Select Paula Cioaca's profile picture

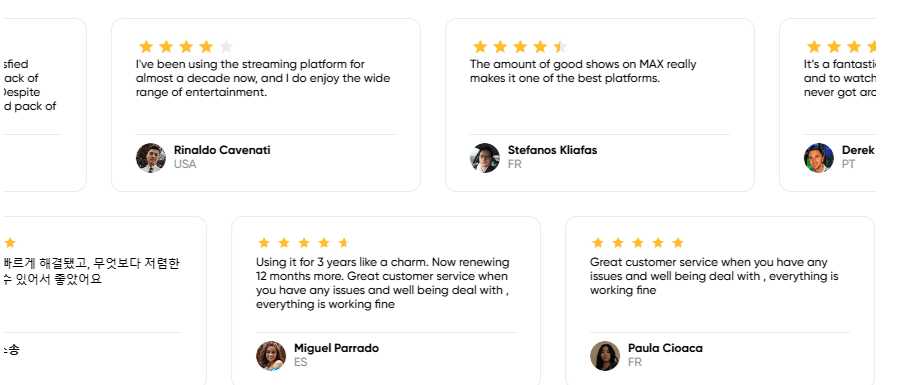(x=605, y=356)
